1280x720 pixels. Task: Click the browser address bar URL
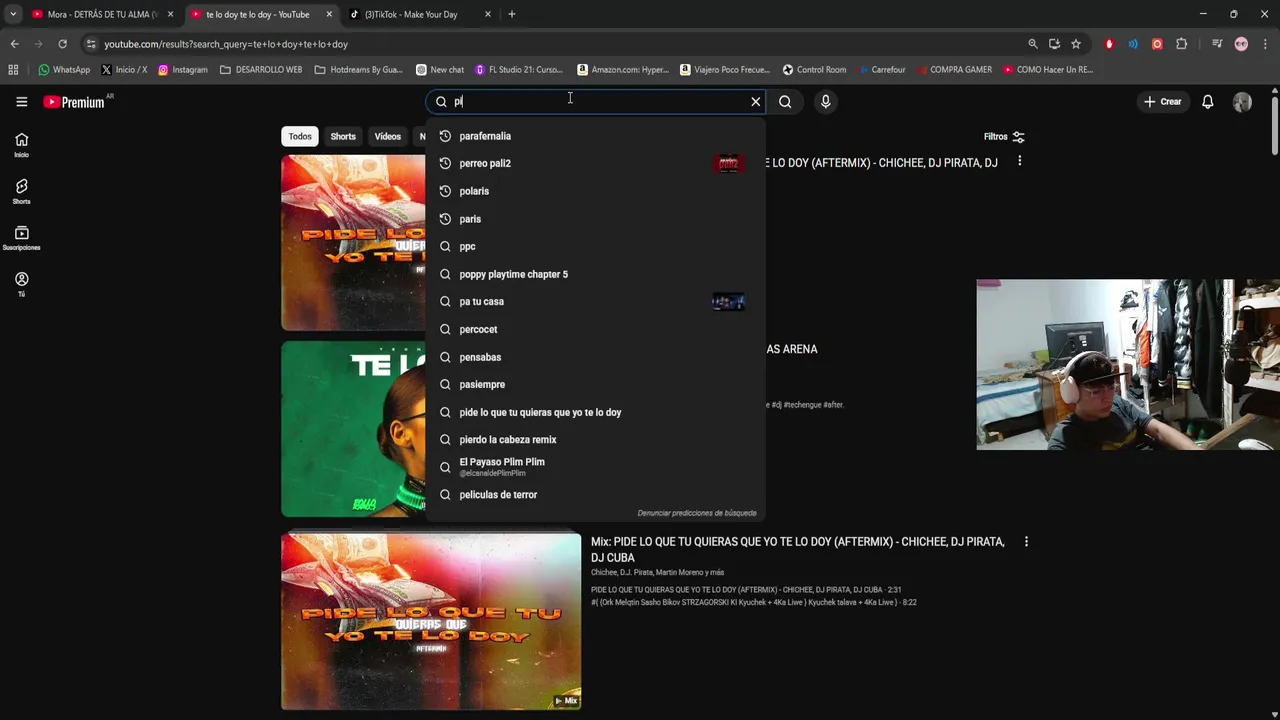[226, 44]
